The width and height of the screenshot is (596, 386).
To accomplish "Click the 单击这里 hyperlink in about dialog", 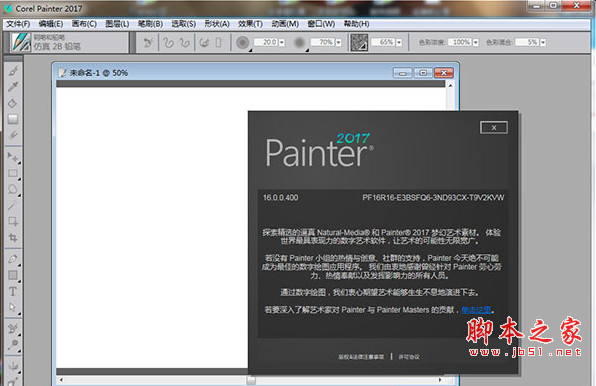I will (x=477, y=310).
